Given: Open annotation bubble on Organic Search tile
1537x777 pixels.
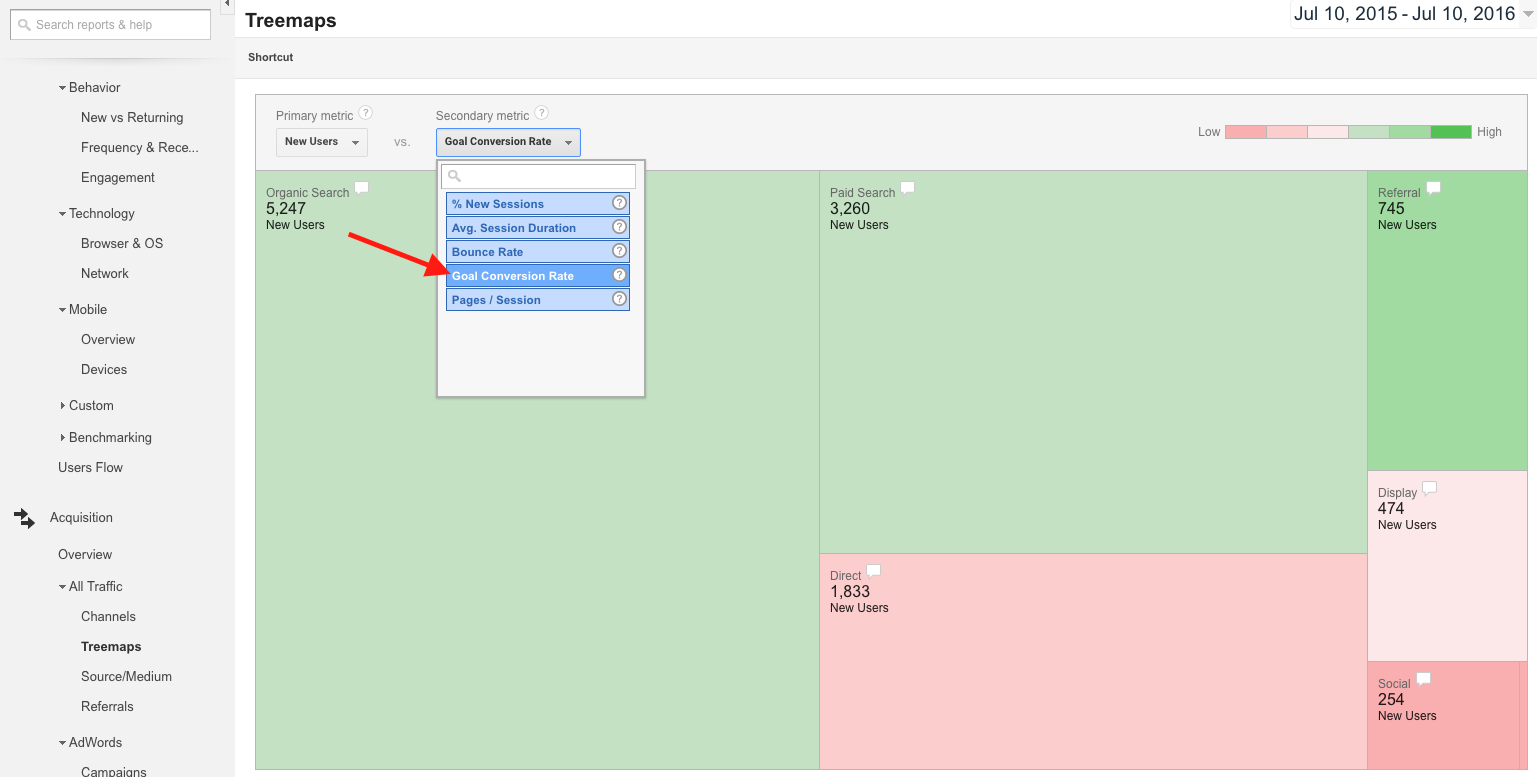Looking at the screenshot, I should pyautogui.click(x=362, y=188).
